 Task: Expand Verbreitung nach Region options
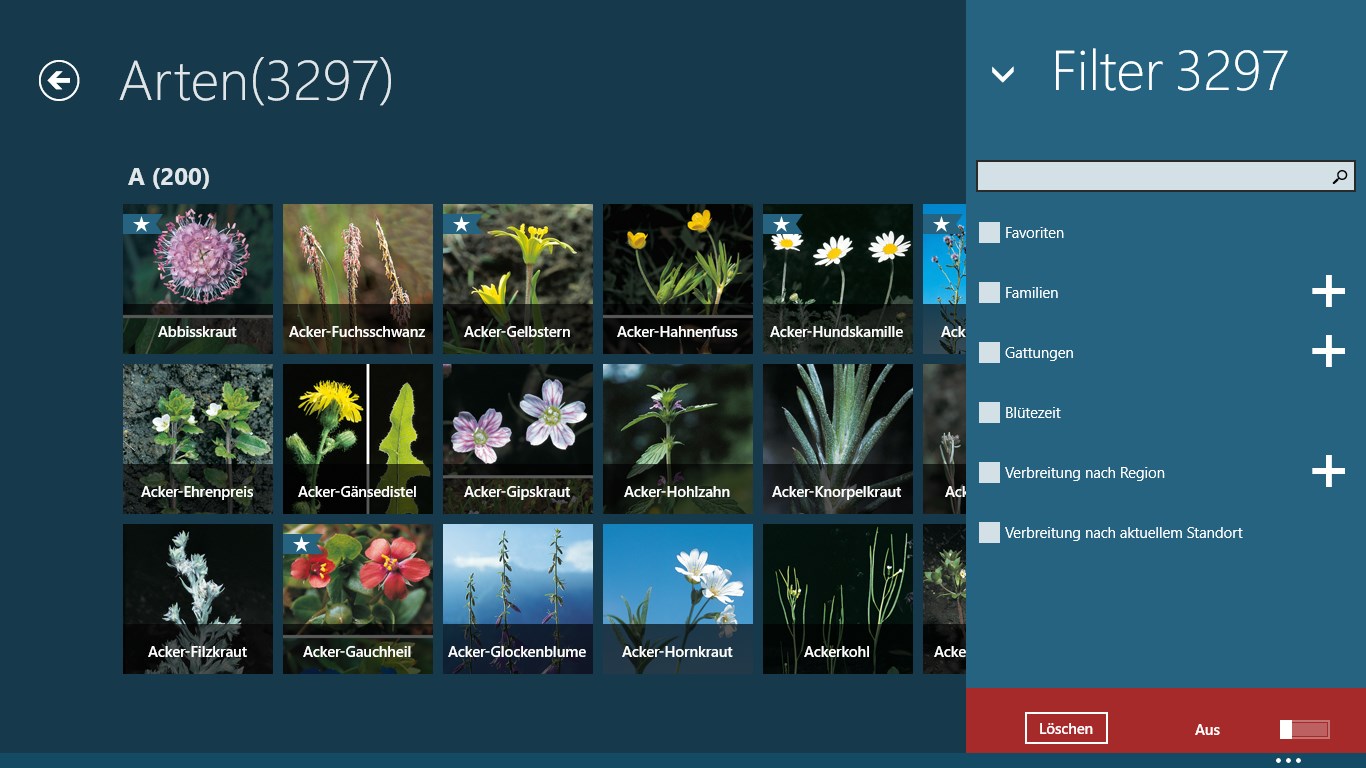[1328, 471]
